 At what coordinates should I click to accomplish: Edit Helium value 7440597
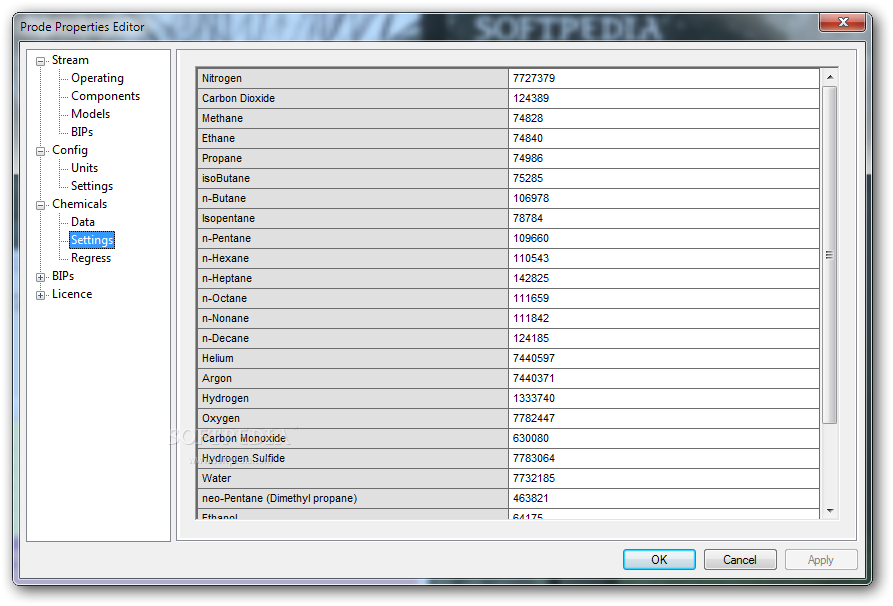(663, 358)
